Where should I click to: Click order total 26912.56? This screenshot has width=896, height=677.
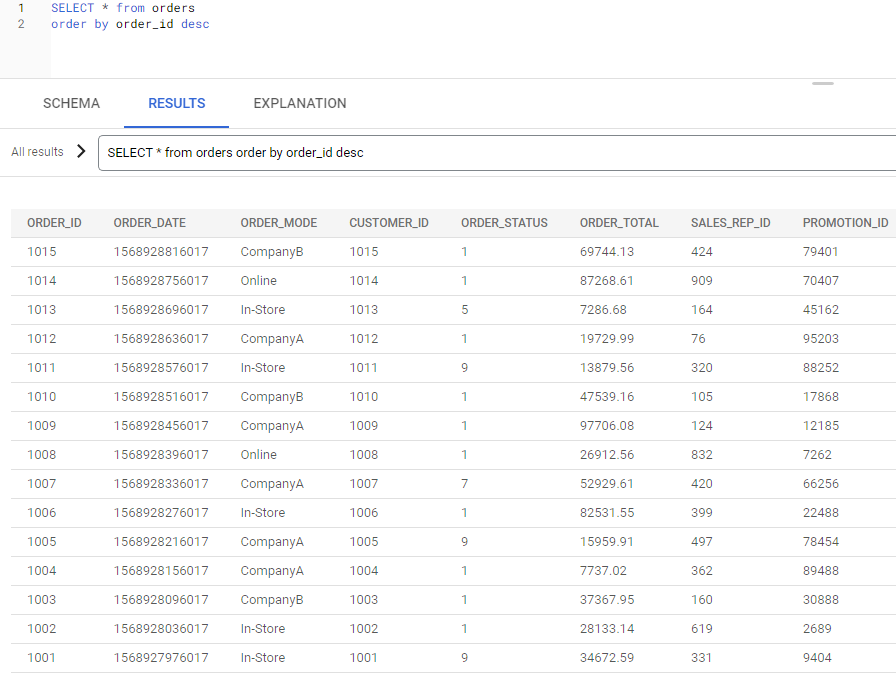[x=607, y=455]
